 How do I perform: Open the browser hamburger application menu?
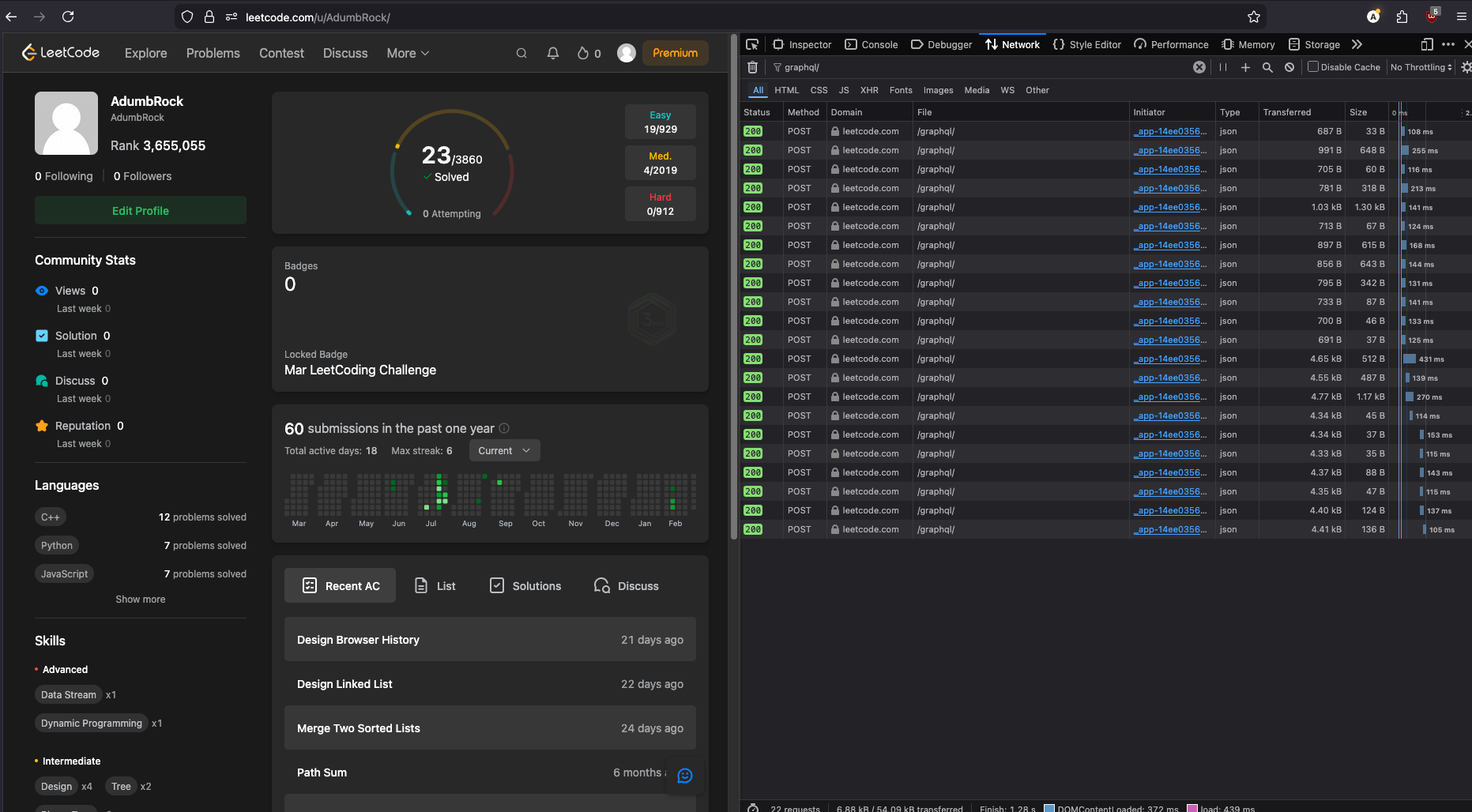1461,17
